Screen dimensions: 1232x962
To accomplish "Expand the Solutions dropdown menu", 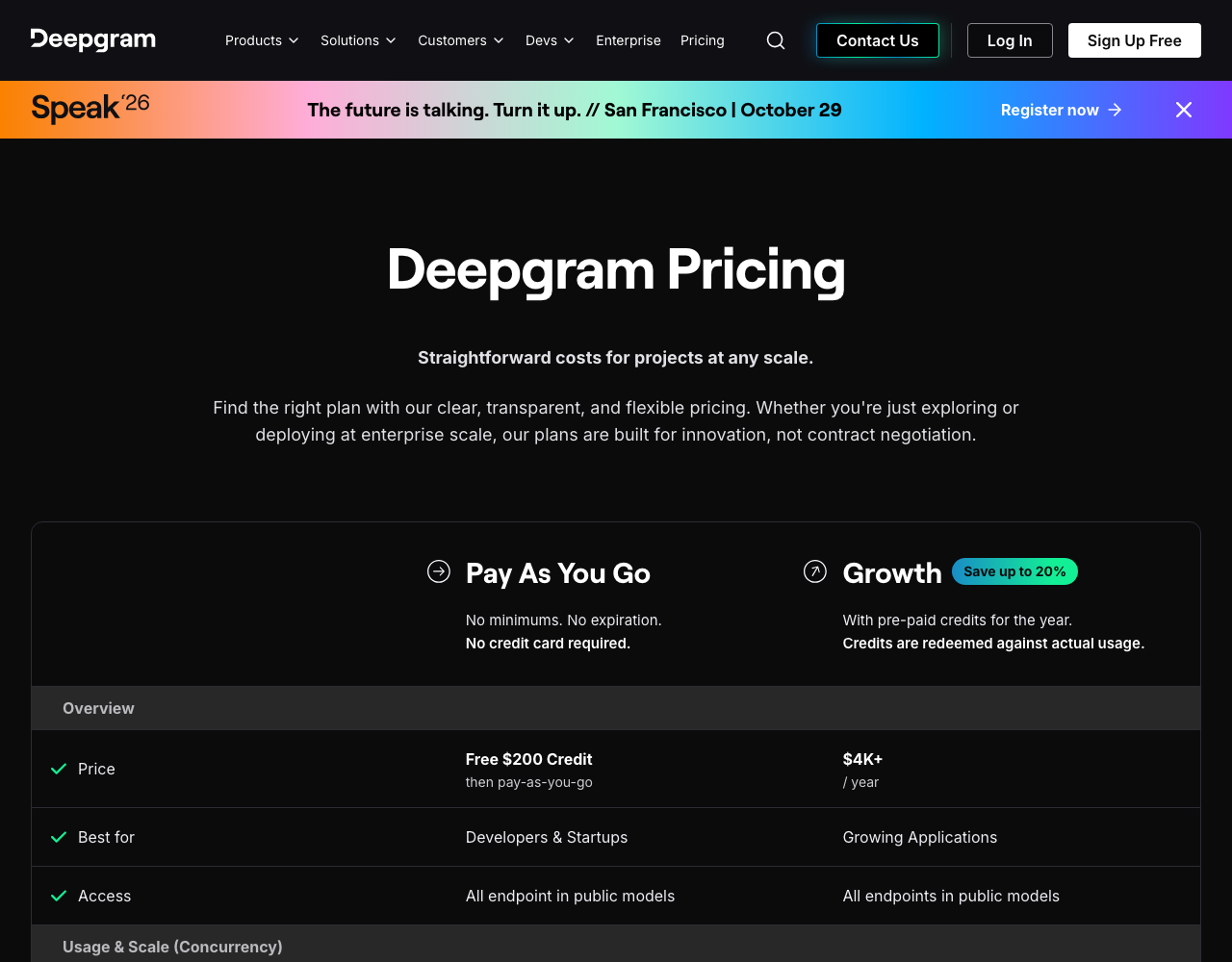I will click(x=359, y=40).
